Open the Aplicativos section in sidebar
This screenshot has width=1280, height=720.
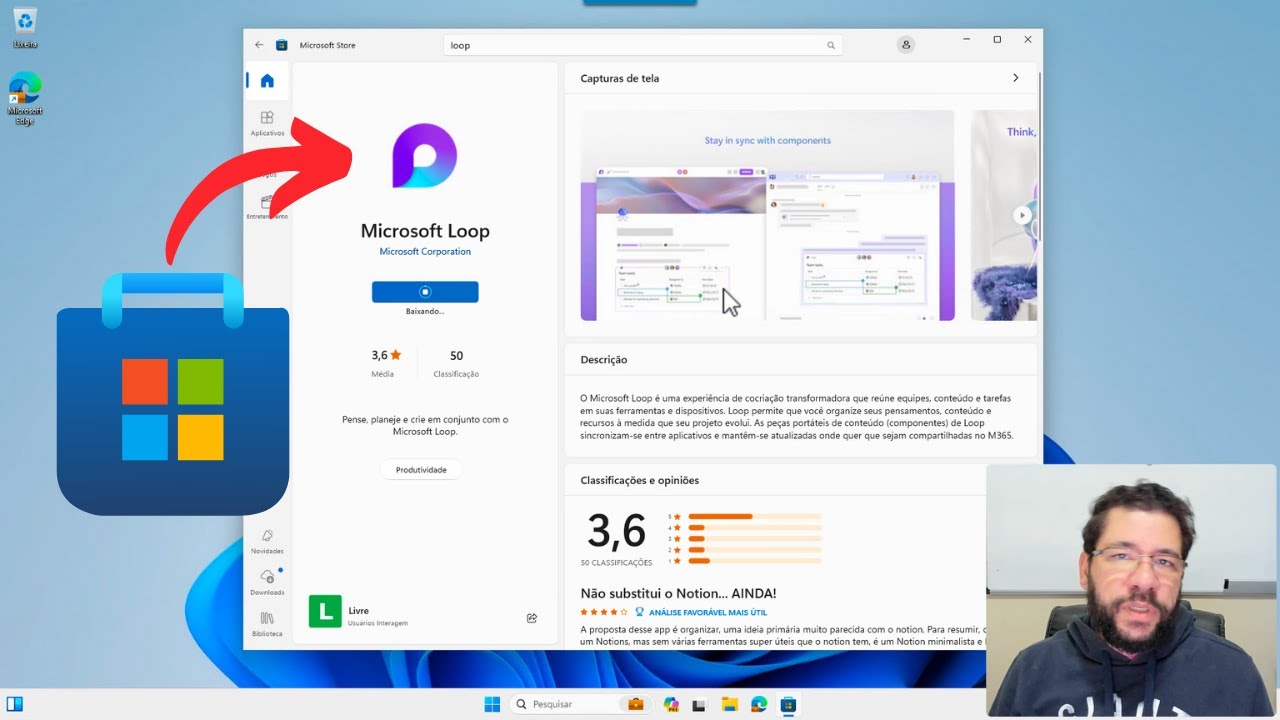point(267,123)
